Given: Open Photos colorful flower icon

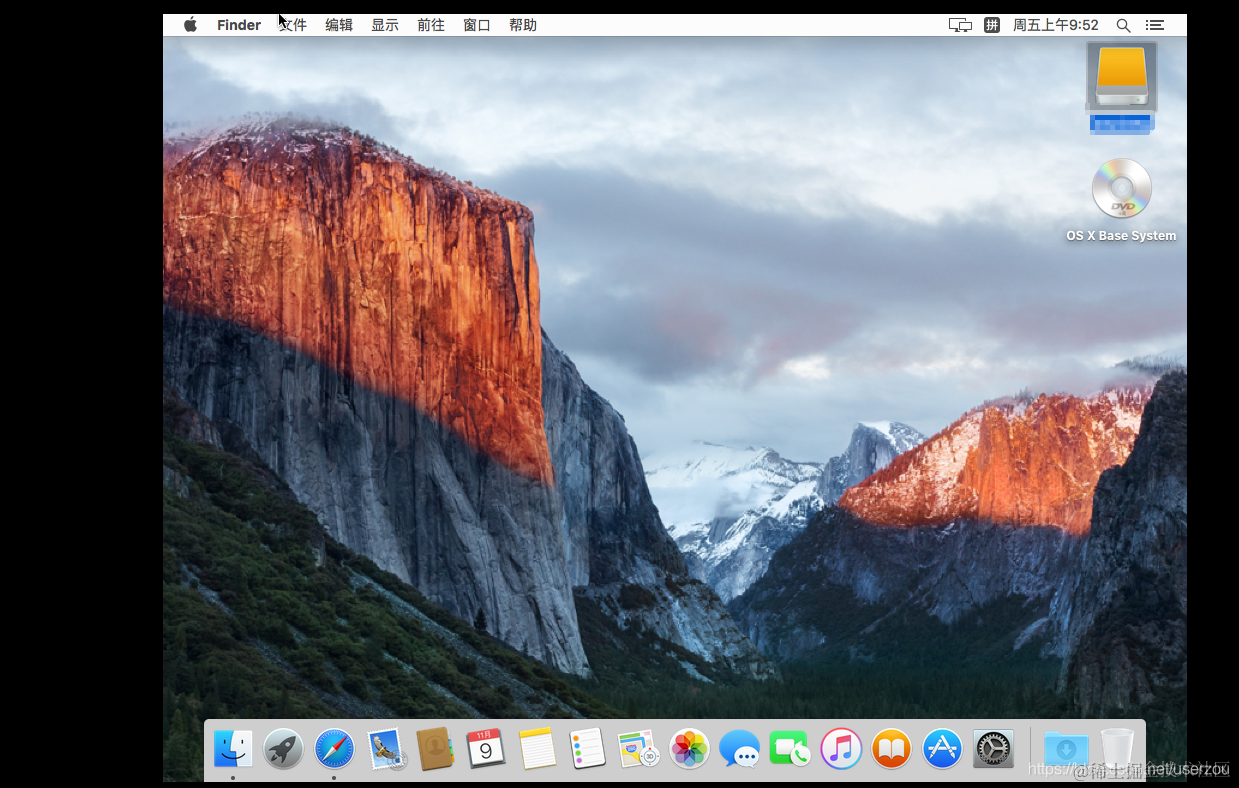Looking at the screenshot, I should click(x=689, y=748).
